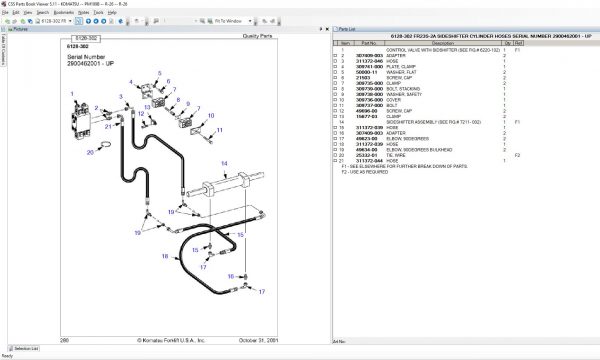Open the View menu

pyautogui.click(x=28, y=13)
